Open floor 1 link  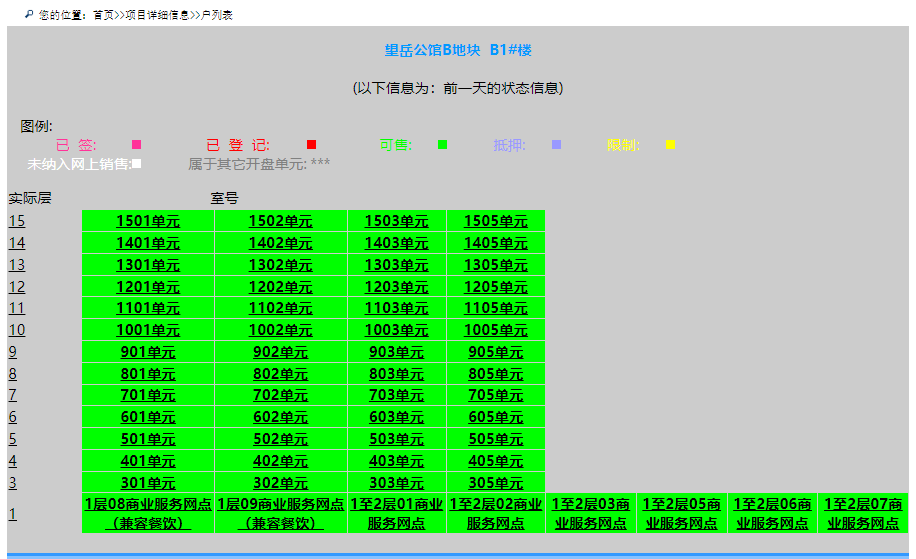(12, 514)
